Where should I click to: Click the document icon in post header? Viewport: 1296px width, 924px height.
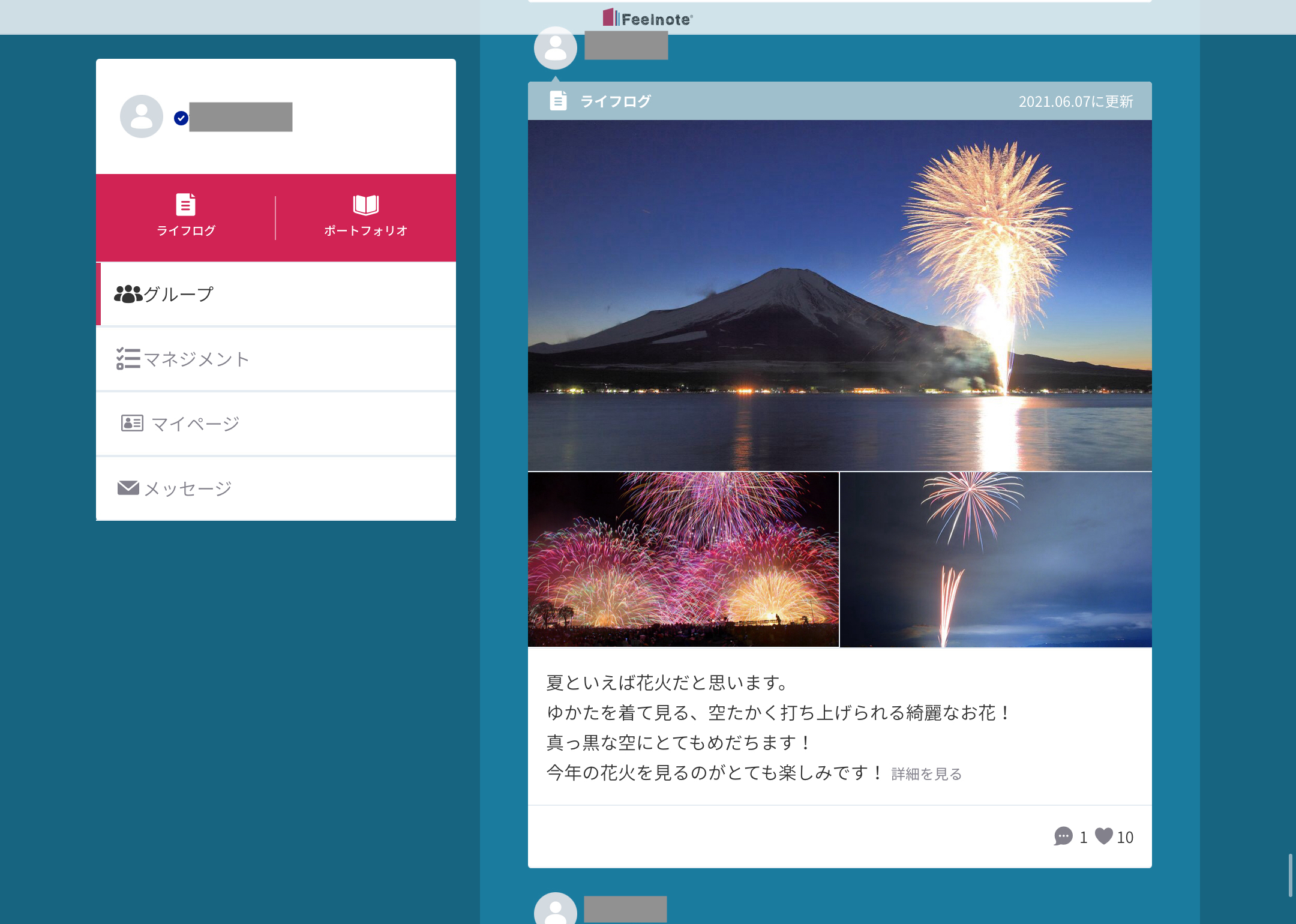(x=558, y=101)
